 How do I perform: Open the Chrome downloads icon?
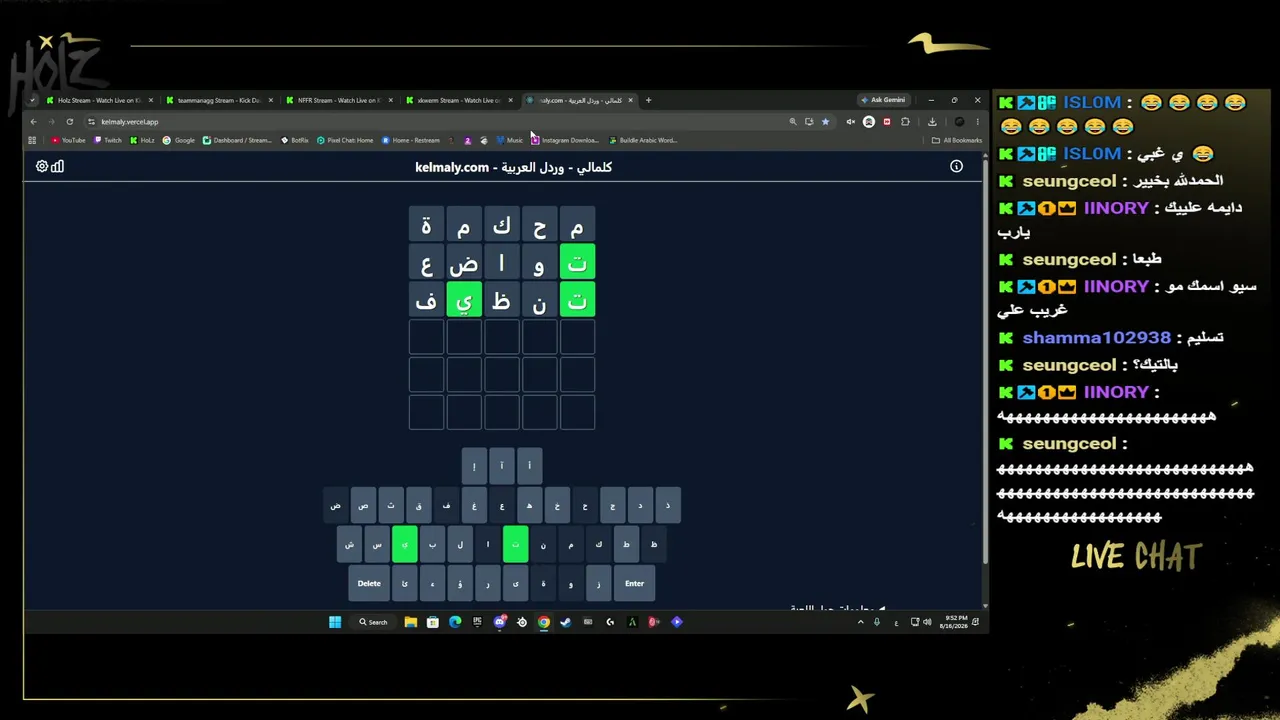pos(932,122)
